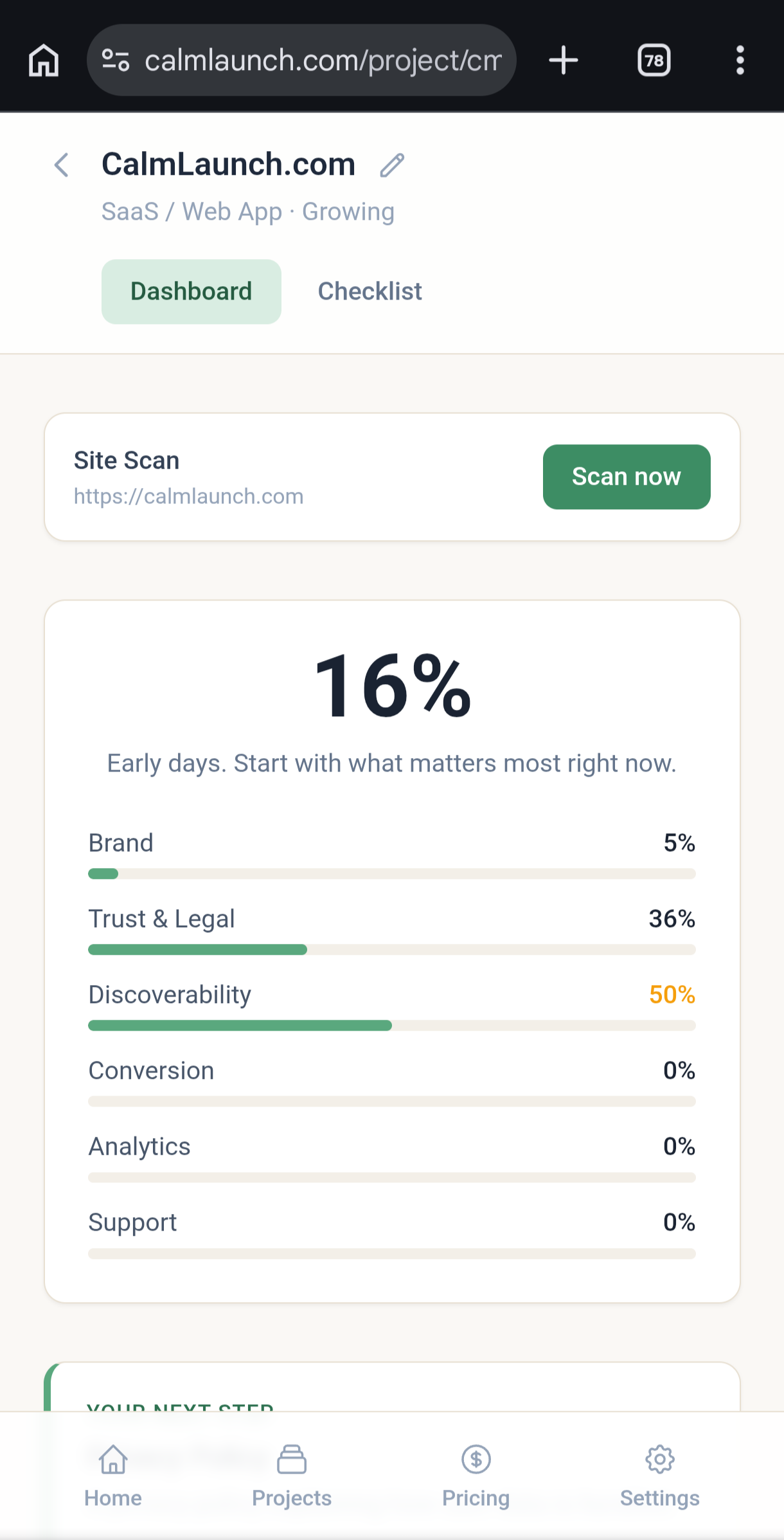Open a new browser tab with plus icon
The image size is (784, 1540).
(x=564, y=60)
